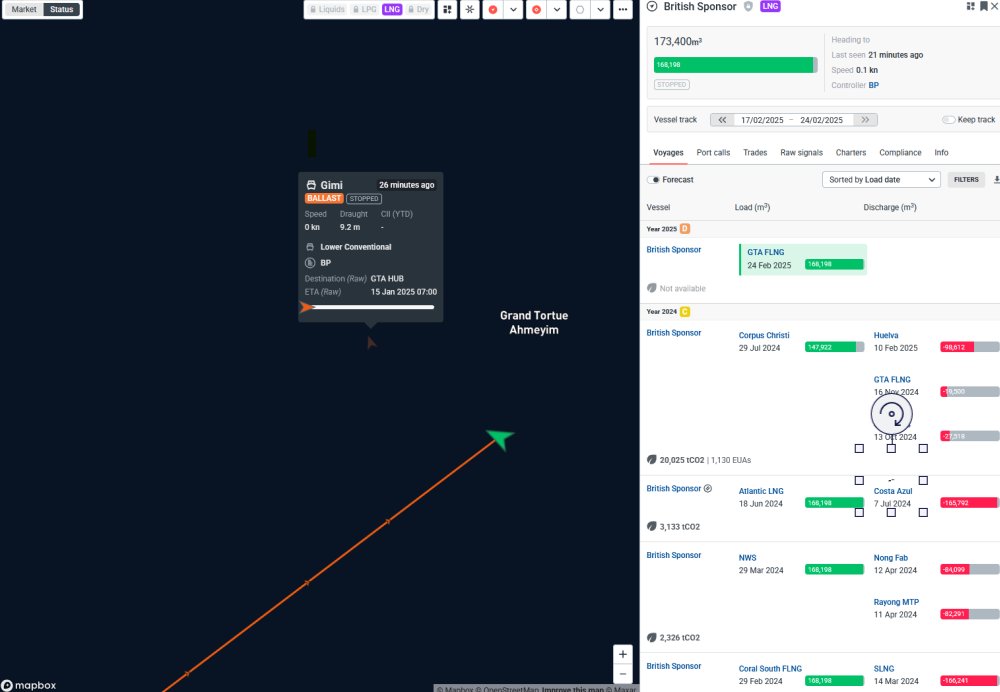This screenshot has width=1000, height=692.
Task: Toggle the LPG commodity filter
Action: [365, 10]
